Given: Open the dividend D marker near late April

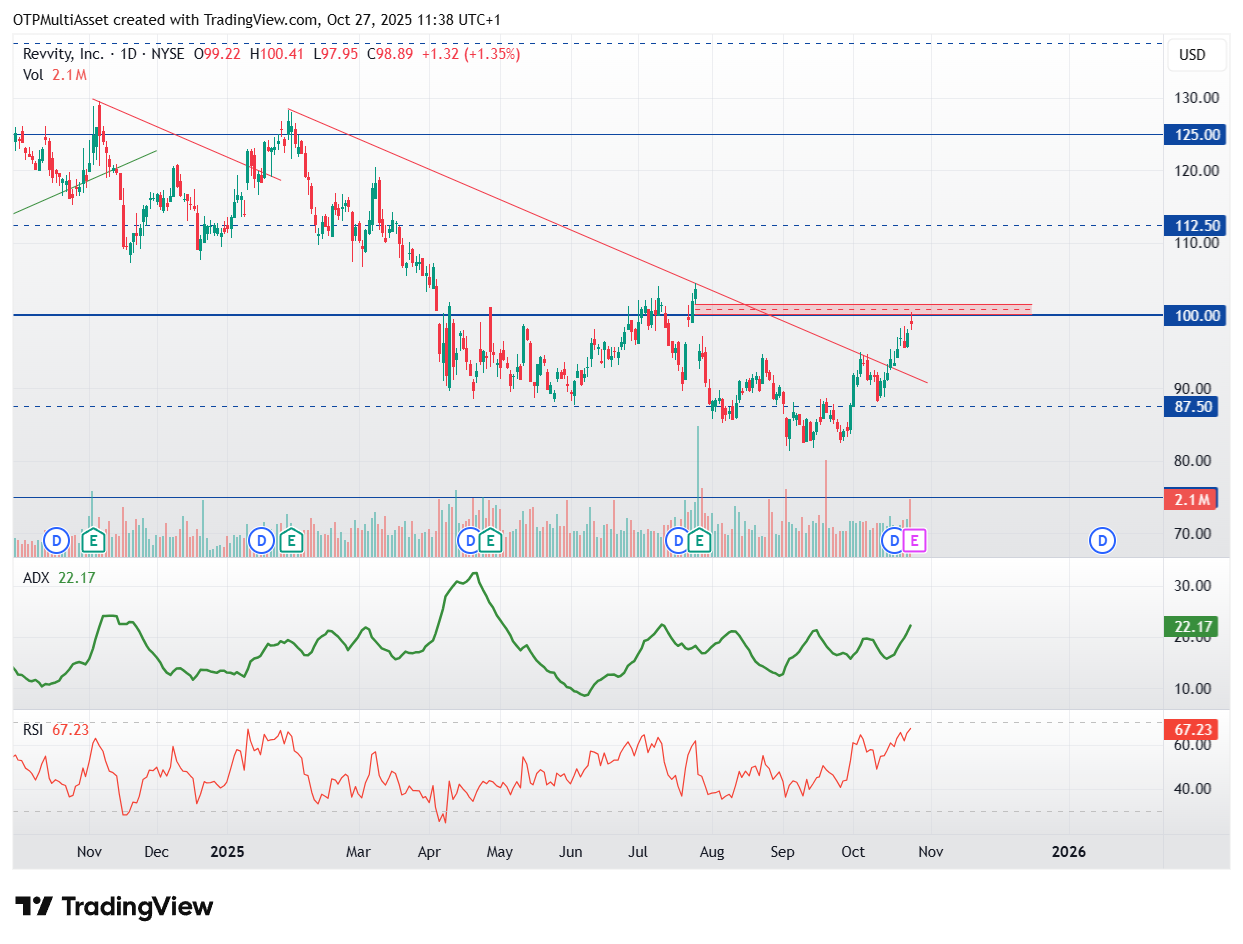Looking at the screenshot, I should (x=468, y=541).
